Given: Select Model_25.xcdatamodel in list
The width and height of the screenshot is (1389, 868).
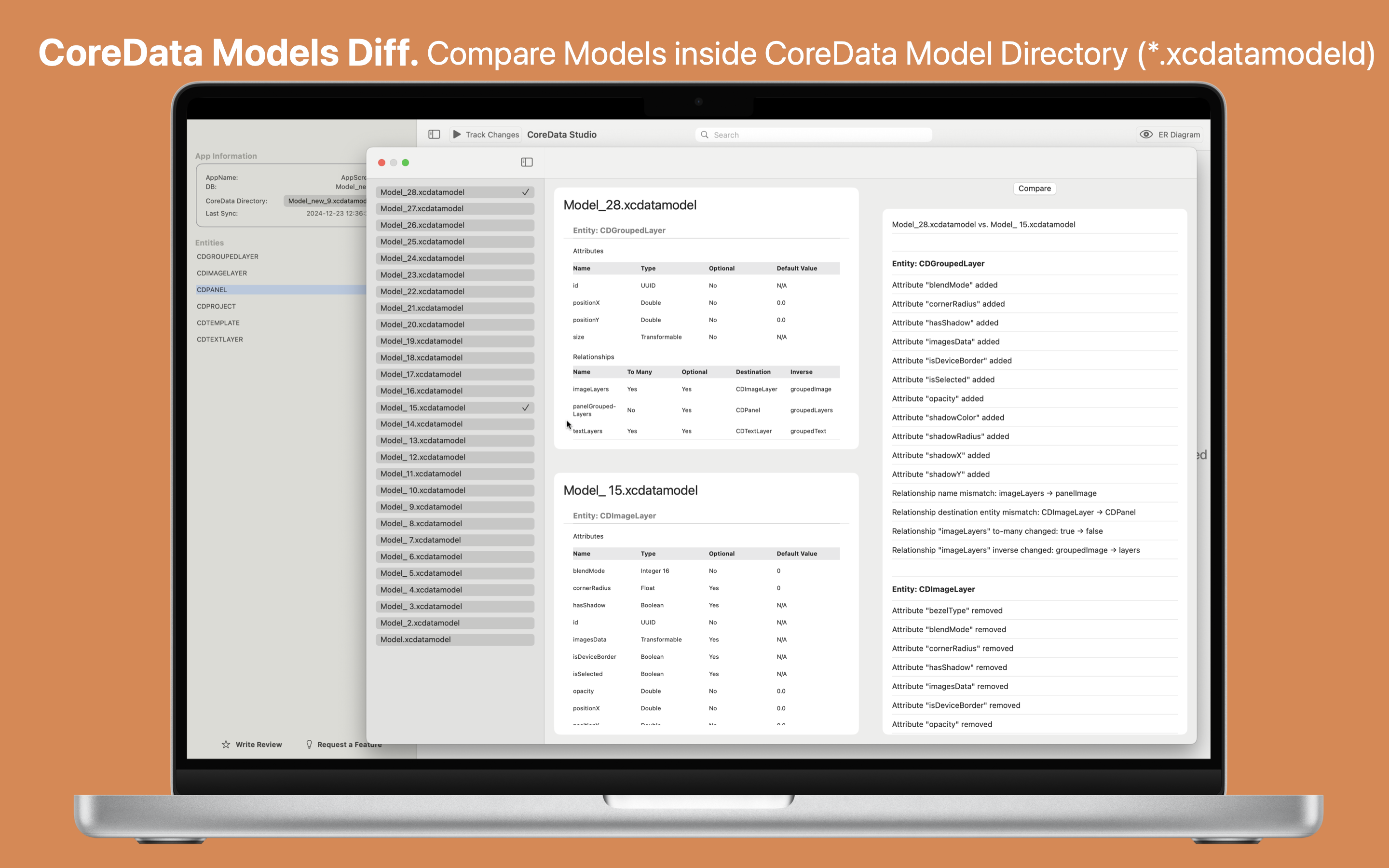Looking at the screenshot, I should click(455, 242).
